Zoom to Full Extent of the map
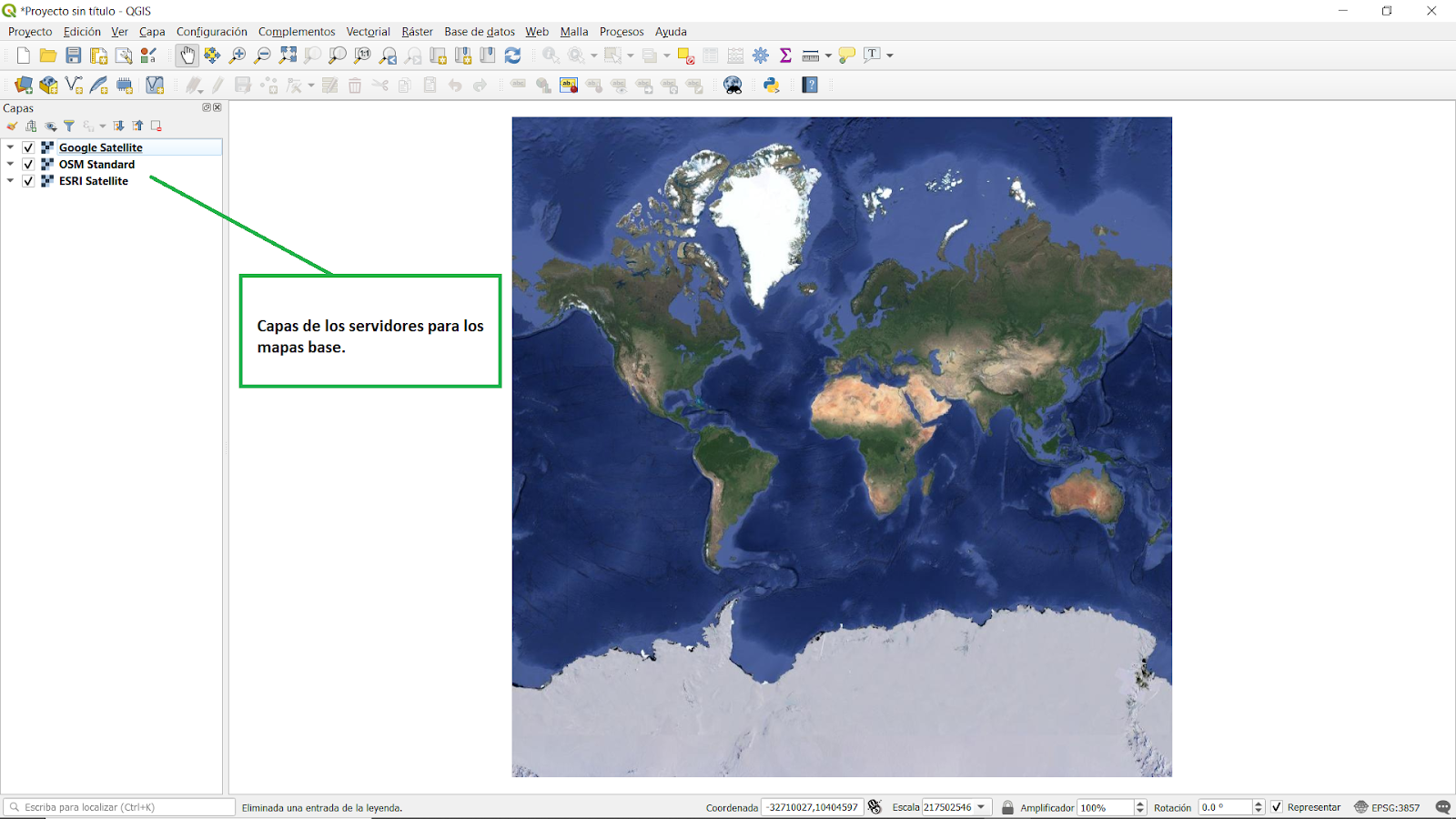 (x=288, y=55)
